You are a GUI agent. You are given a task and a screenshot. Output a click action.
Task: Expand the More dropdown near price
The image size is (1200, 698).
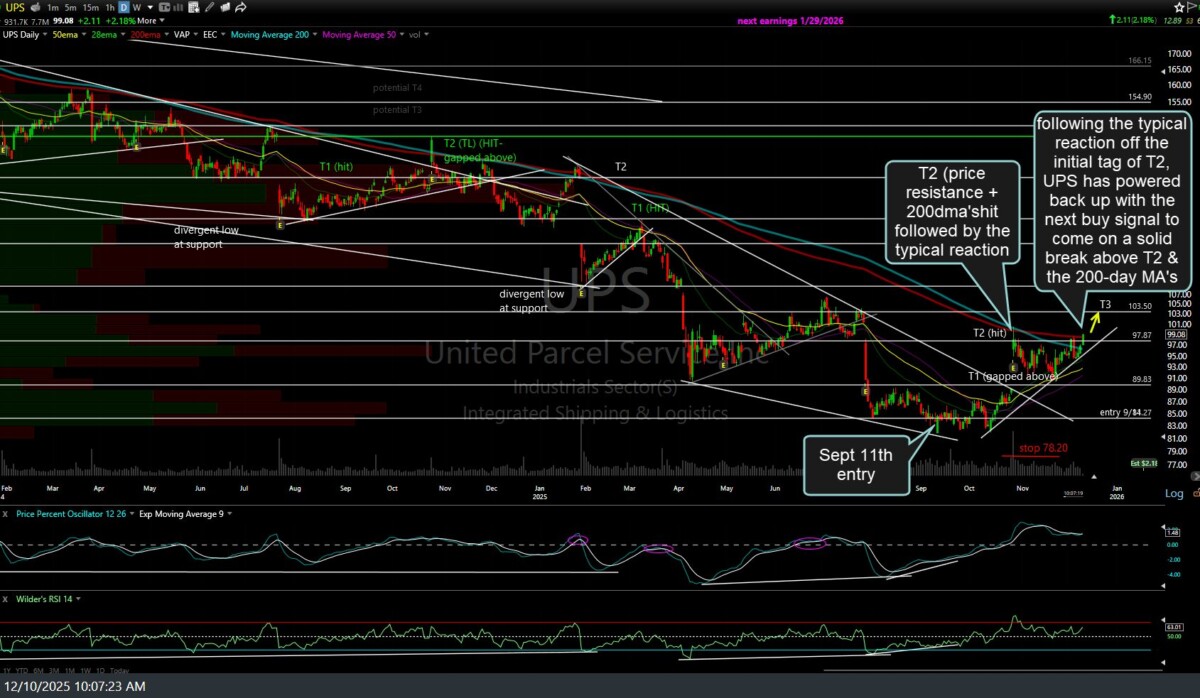click(x=148, y=20)
